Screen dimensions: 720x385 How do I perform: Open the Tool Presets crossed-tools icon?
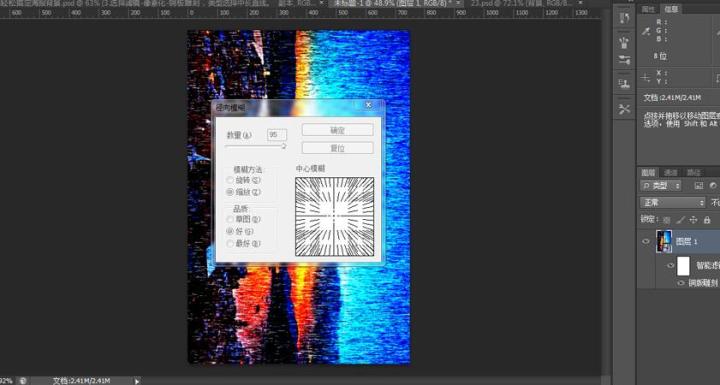(624, 109)
